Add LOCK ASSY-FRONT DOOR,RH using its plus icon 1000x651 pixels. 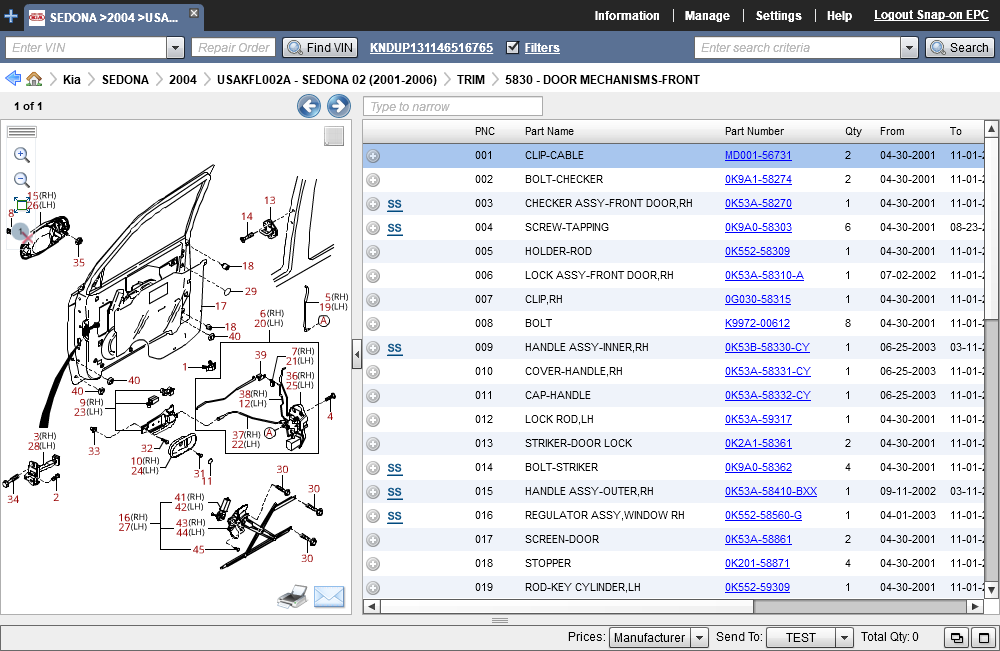pos(373,276)
